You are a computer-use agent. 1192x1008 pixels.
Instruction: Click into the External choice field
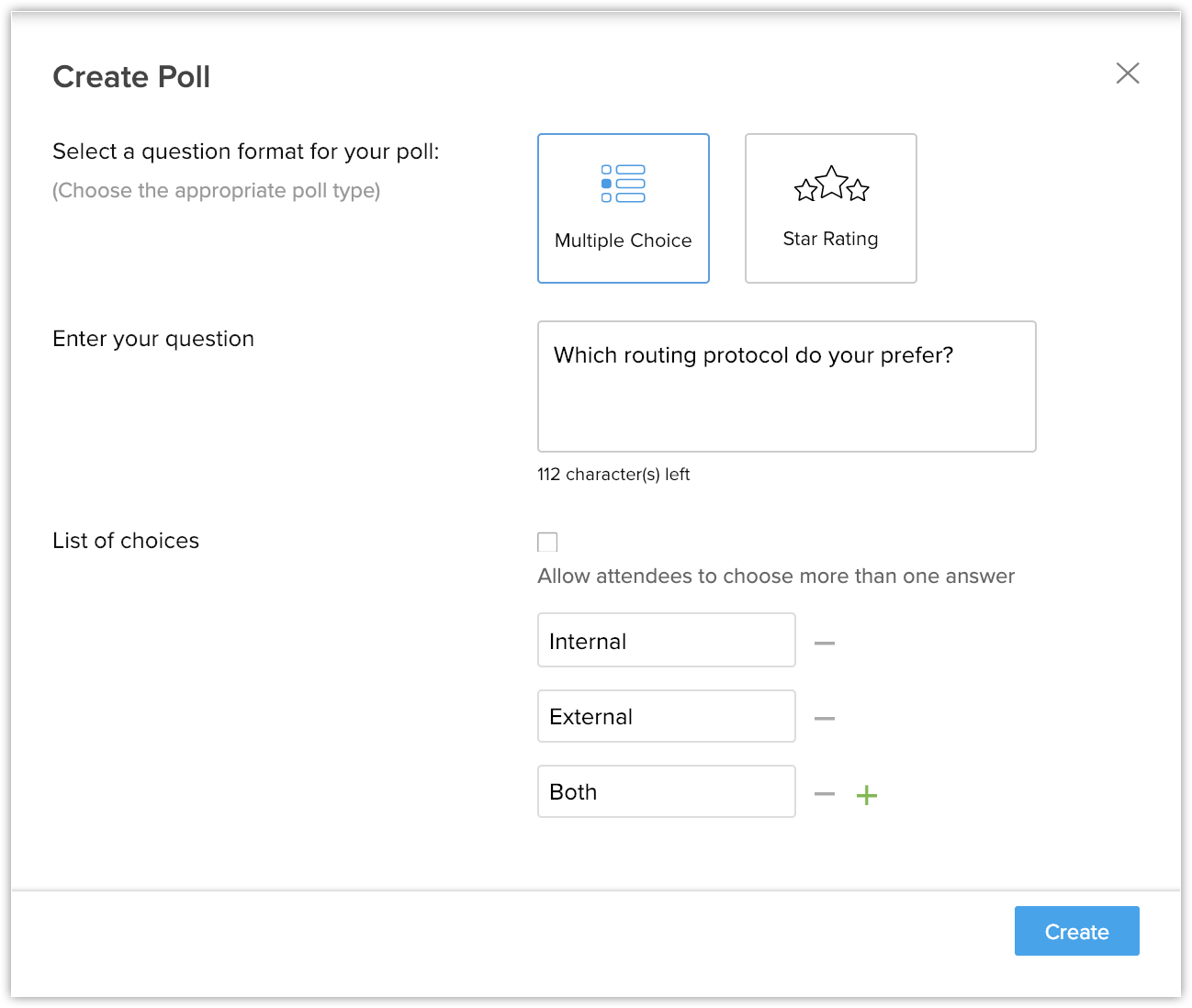[666, 716]
